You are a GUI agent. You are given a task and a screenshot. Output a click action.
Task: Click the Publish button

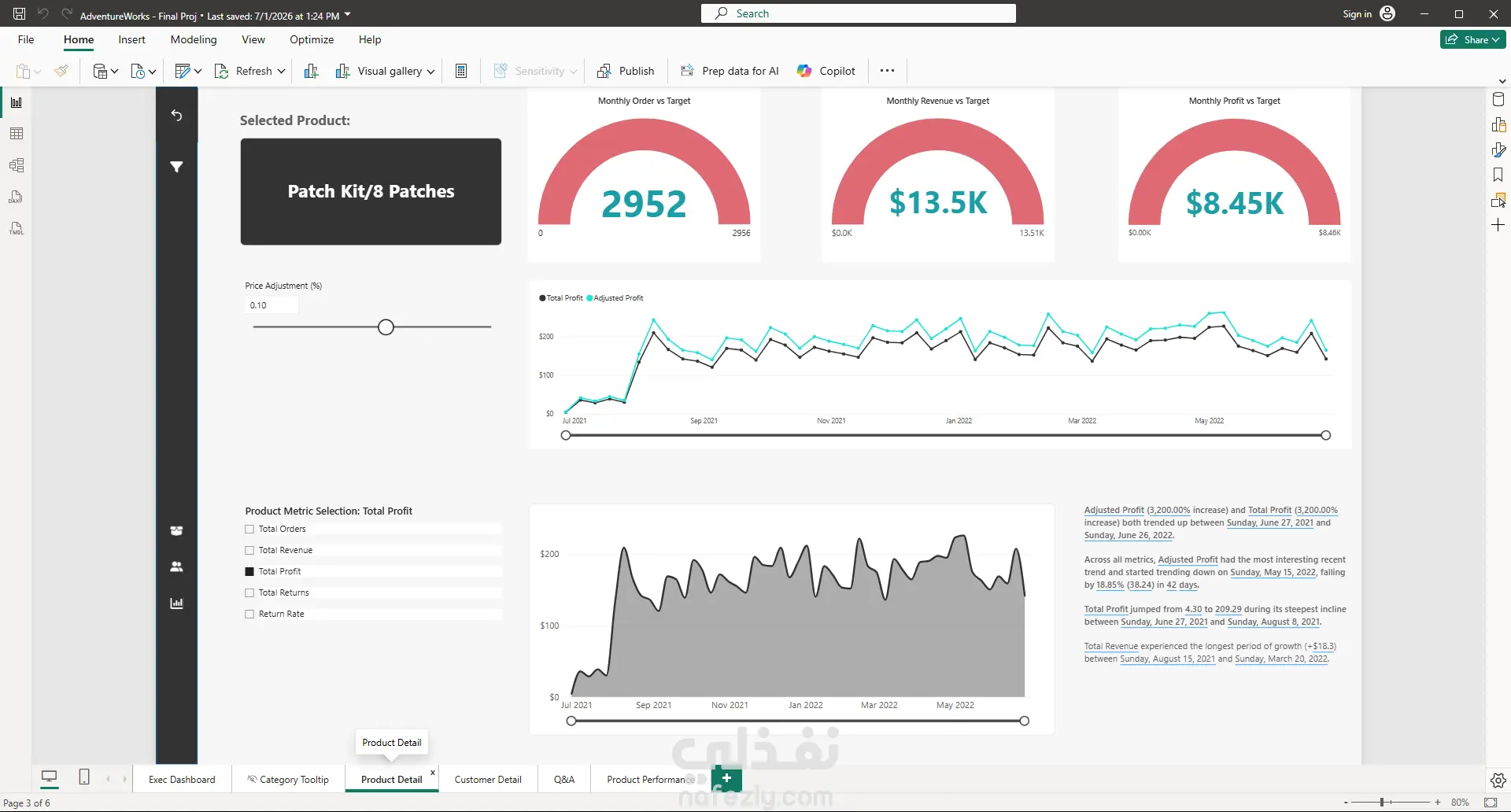(626, 71)
